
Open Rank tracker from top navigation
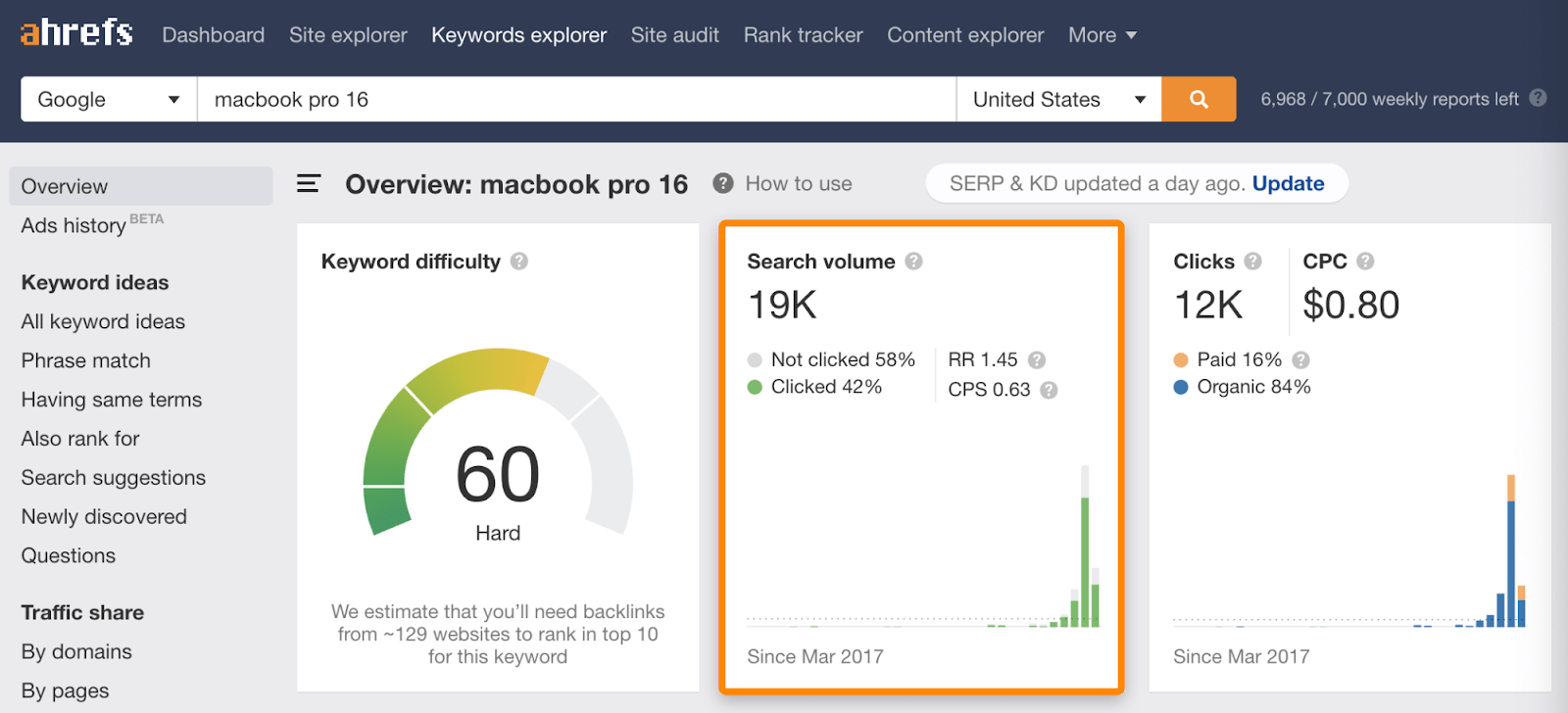coord(803,35)
